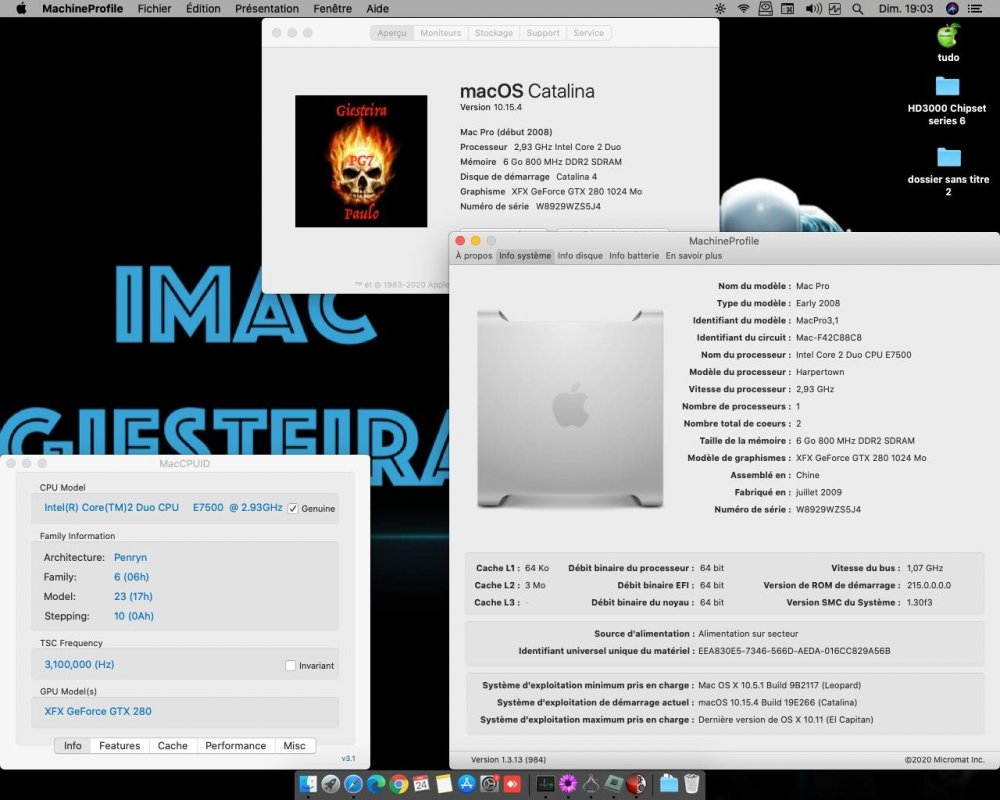Open brightness sun icon in menu bar
The image size is (1000, 800).
[x=720, y=8]
